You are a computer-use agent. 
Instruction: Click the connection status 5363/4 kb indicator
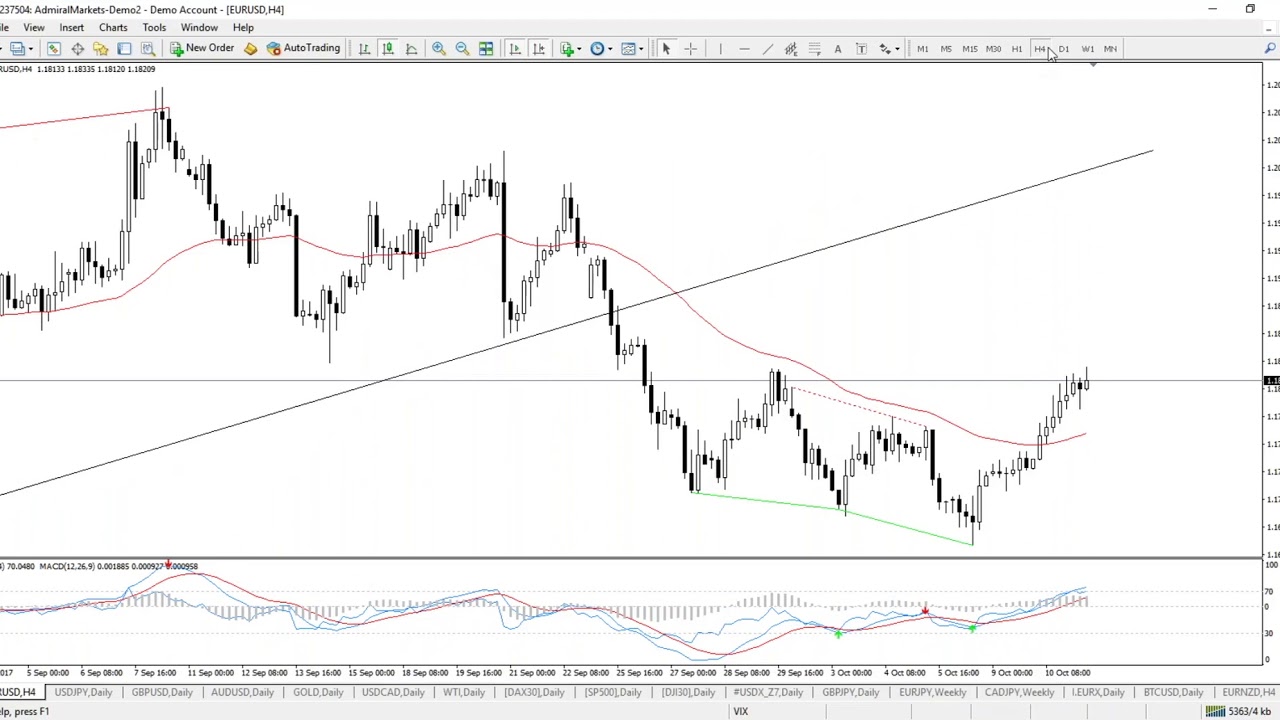point(1239,711)
